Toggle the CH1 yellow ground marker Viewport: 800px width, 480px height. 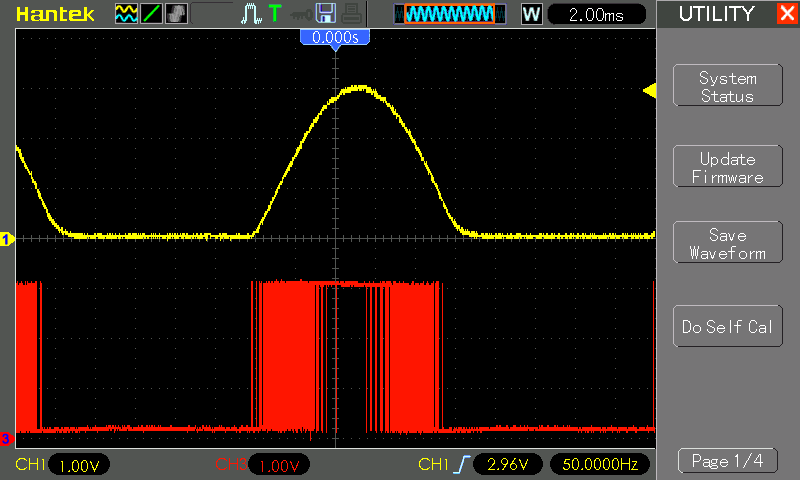(6, 239)
